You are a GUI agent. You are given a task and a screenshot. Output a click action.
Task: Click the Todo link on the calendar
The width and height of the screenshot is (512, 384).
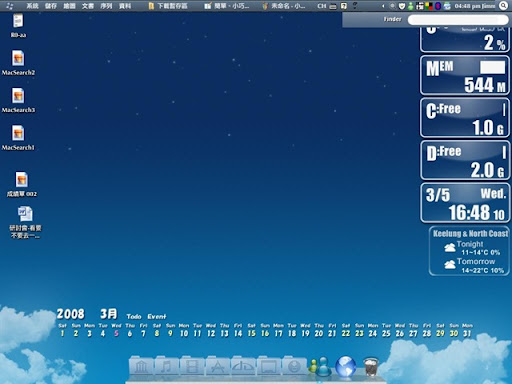134,316
